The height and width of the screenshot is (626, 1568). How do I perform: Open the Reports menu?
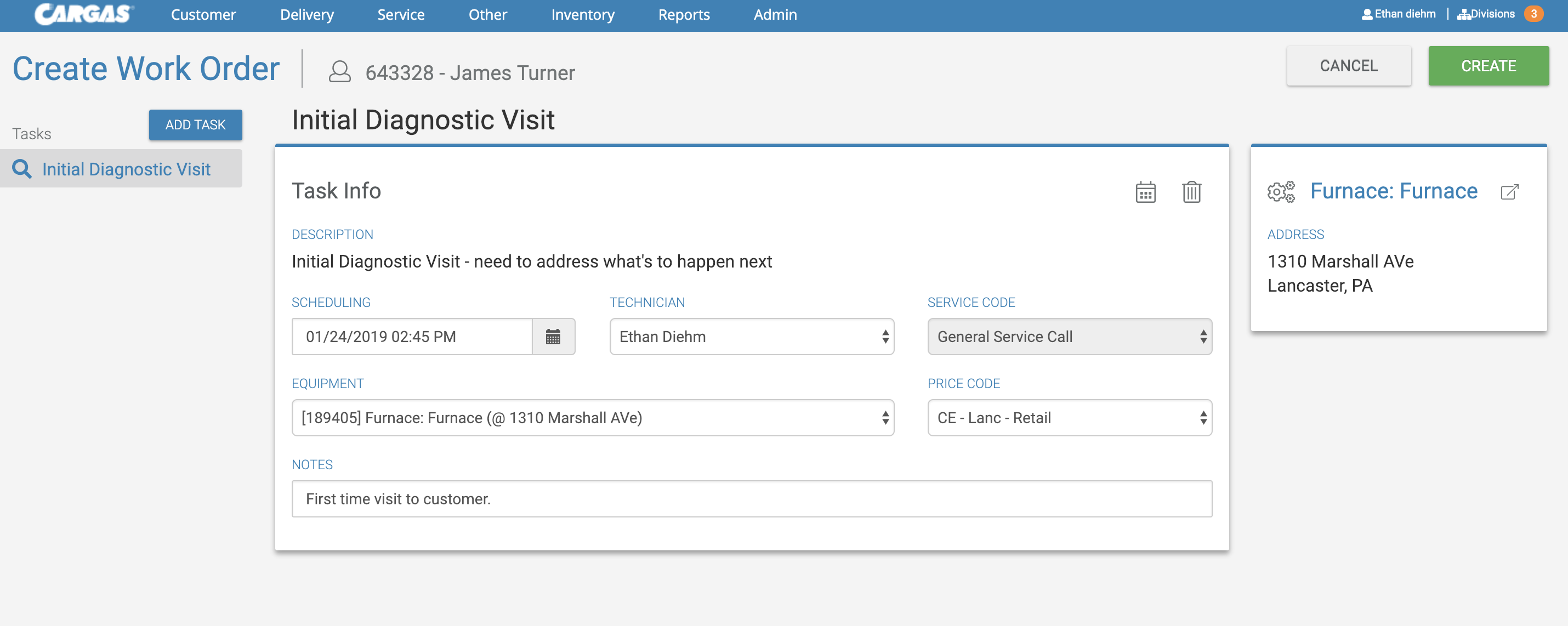[684, 15]
